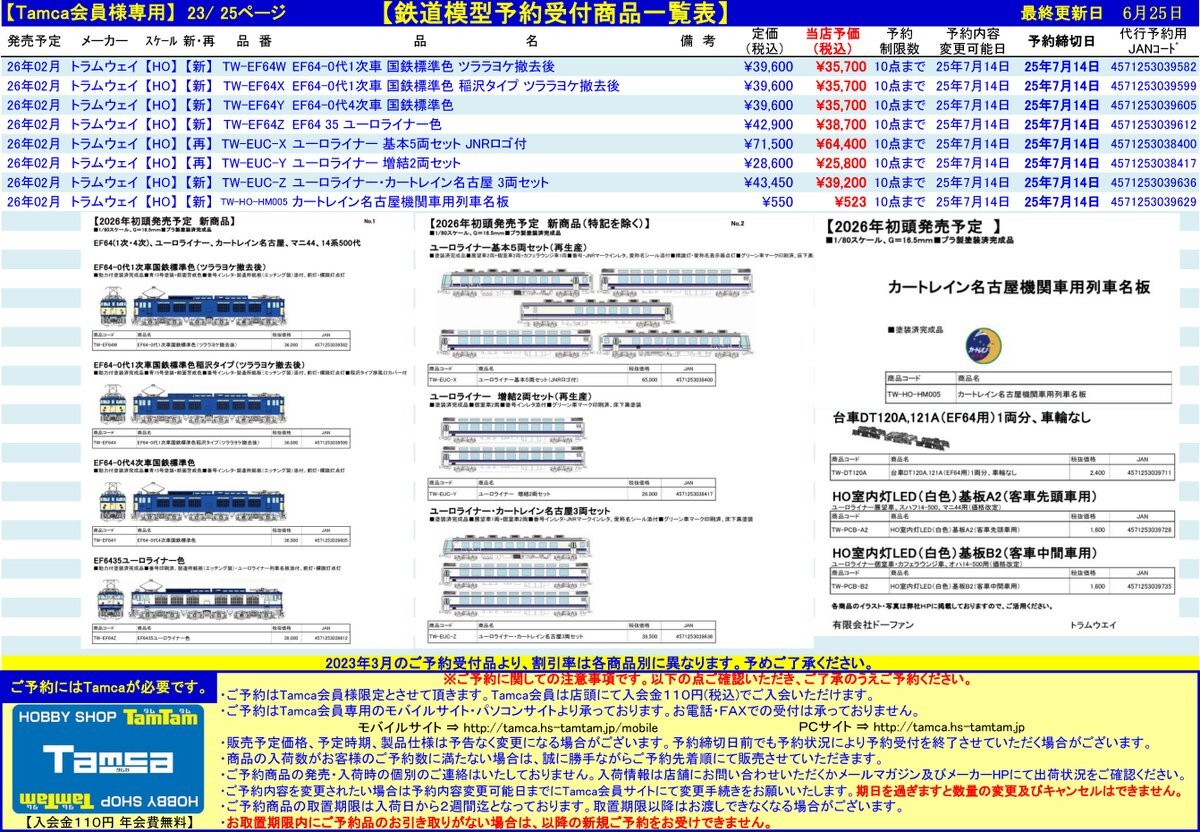The width and height of the screenshot is (1200, 832).
Task: Click the カートレイン名古屋機関車用列車名板 flyer heading
Action: tap(1019, 286)
